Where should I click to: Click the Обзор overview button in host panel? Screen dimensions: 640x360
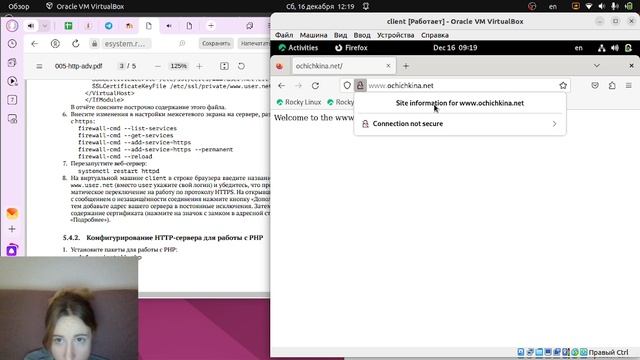[x=19, y=7]
